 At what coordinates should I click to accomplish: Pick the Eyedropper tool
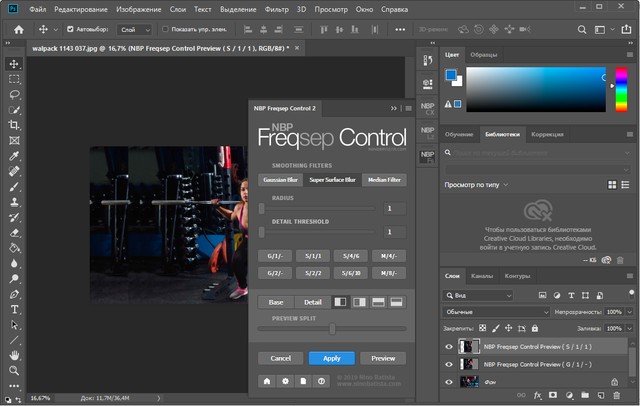14,156
